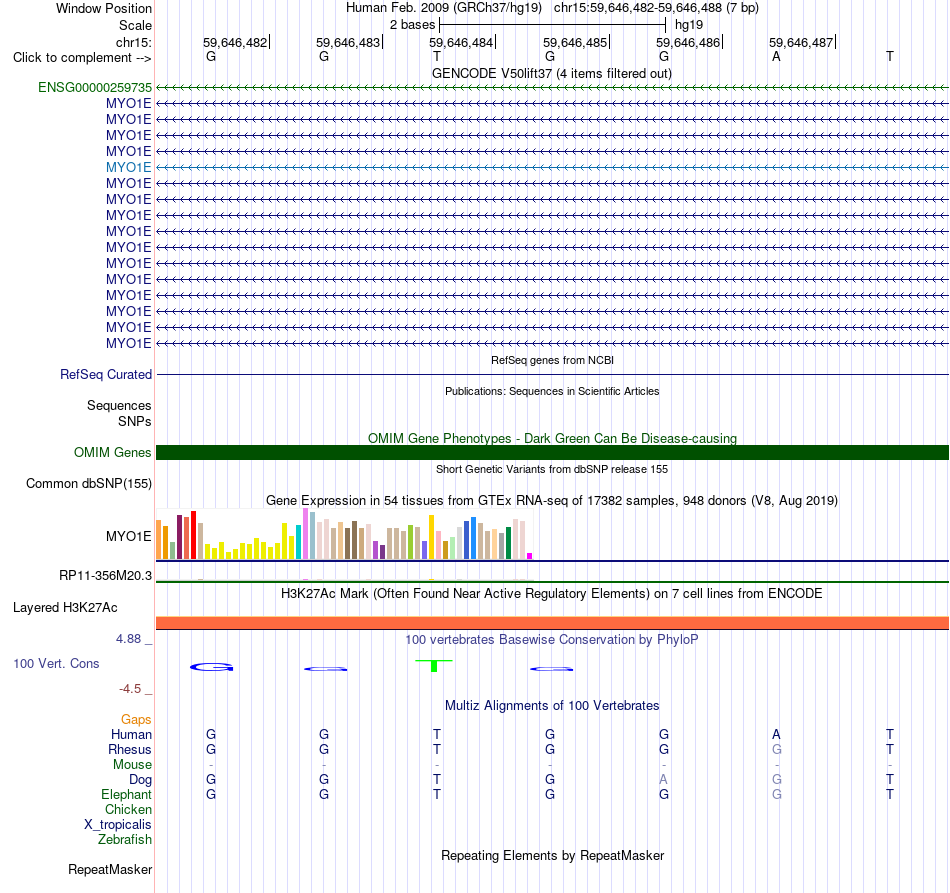Click the 'RefSeq genes from NCBI' title

552,360
